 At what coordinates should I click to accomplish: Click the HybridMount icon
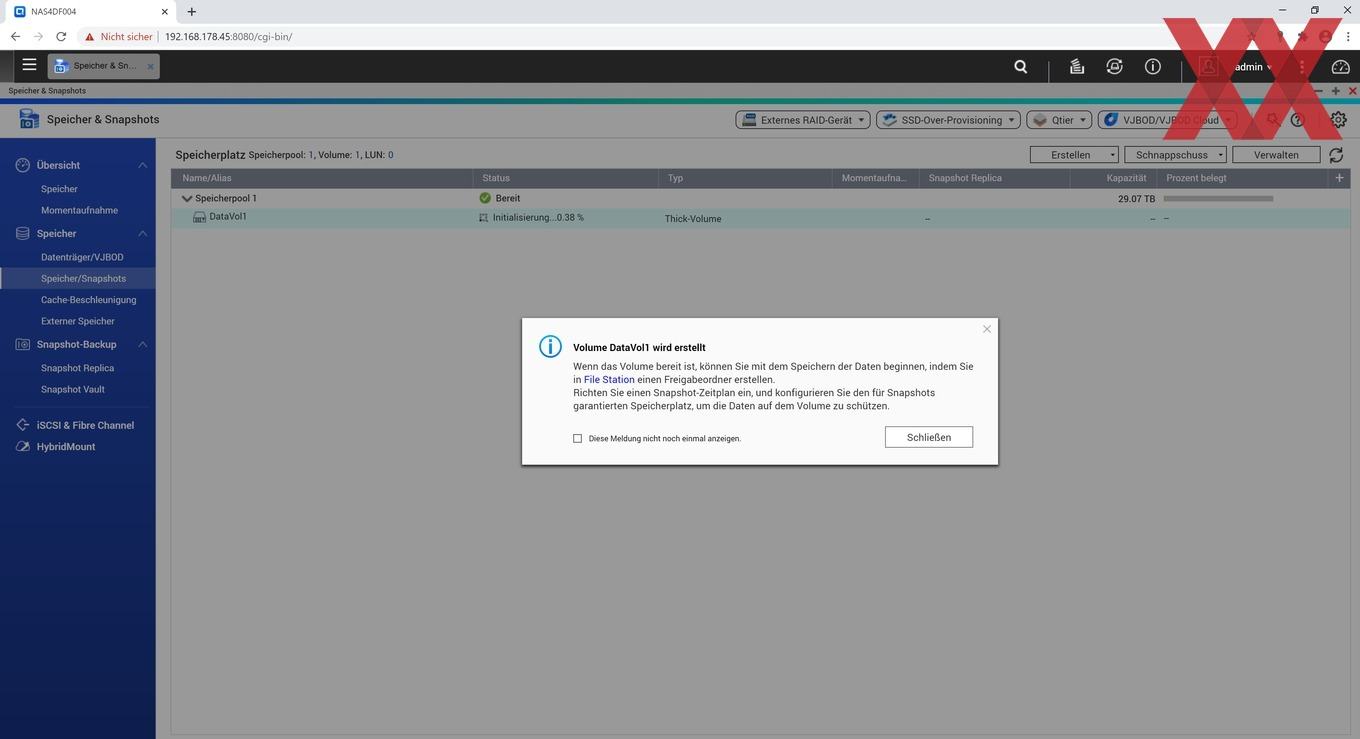coord(22,447)
